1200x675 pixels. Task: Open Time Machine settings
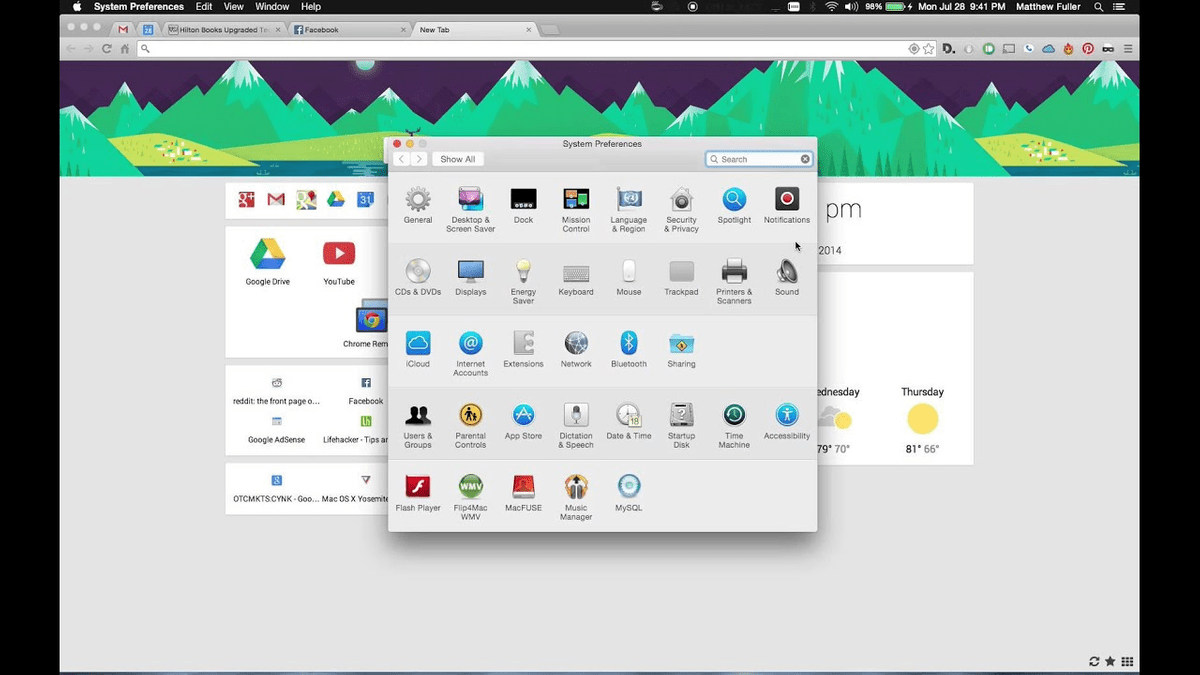(733, 414)
